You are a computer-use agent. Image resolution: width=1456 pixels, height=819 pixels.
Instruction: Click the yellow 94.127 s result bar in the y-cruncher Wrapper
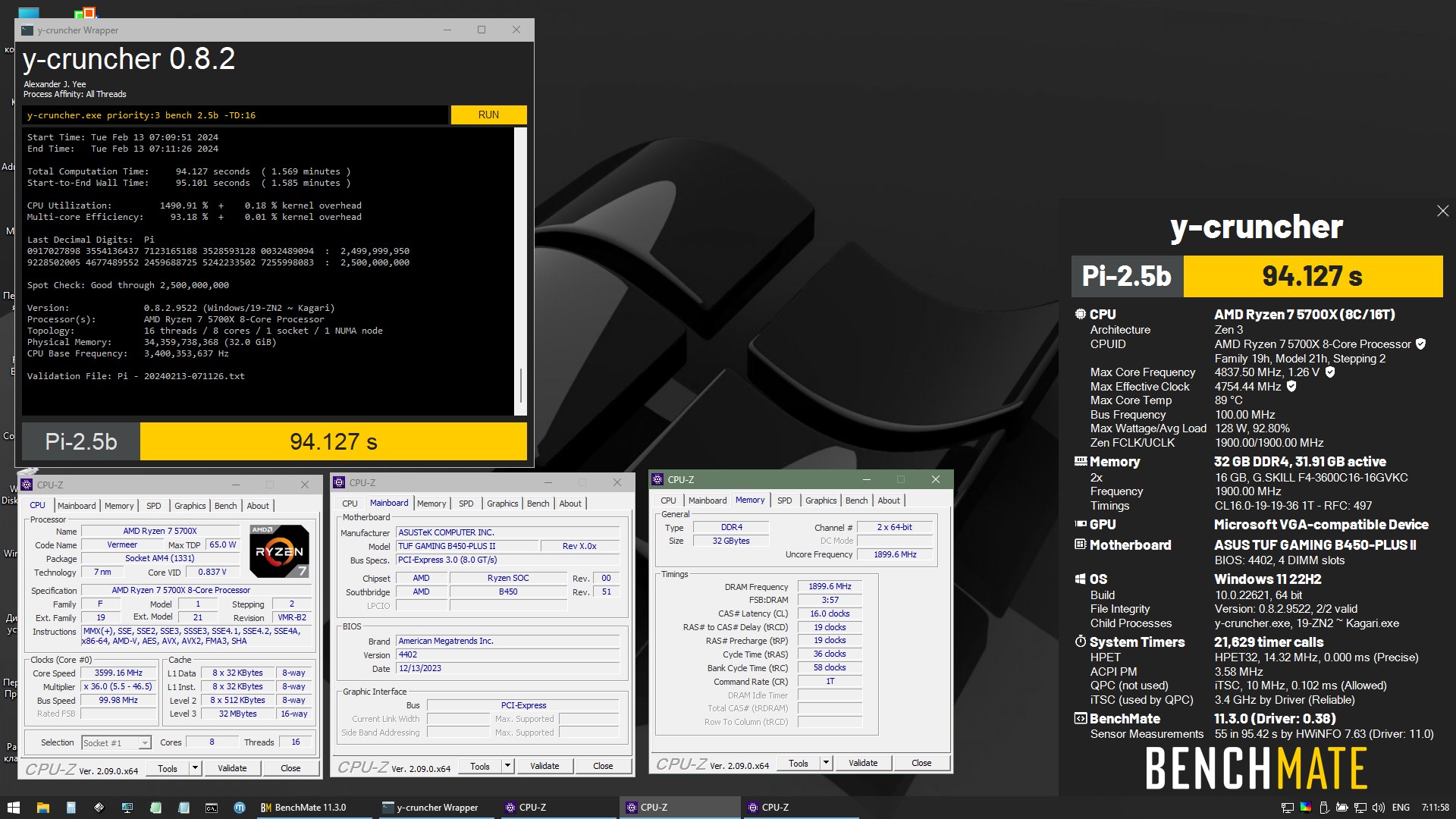tap(334, 441)
